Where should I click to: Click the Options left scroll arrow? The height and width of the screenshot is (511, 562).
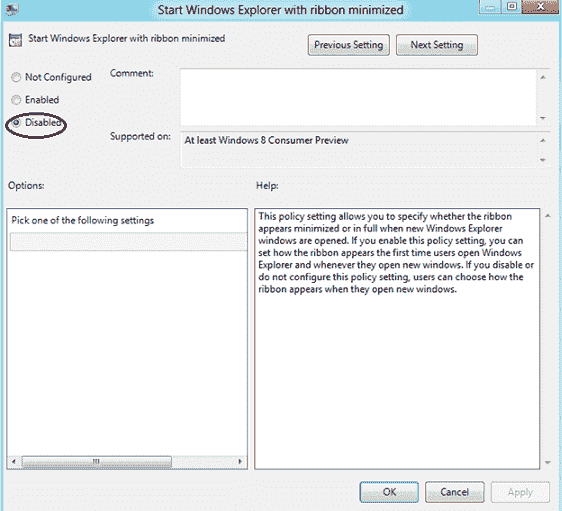click(x=14, y=462)
